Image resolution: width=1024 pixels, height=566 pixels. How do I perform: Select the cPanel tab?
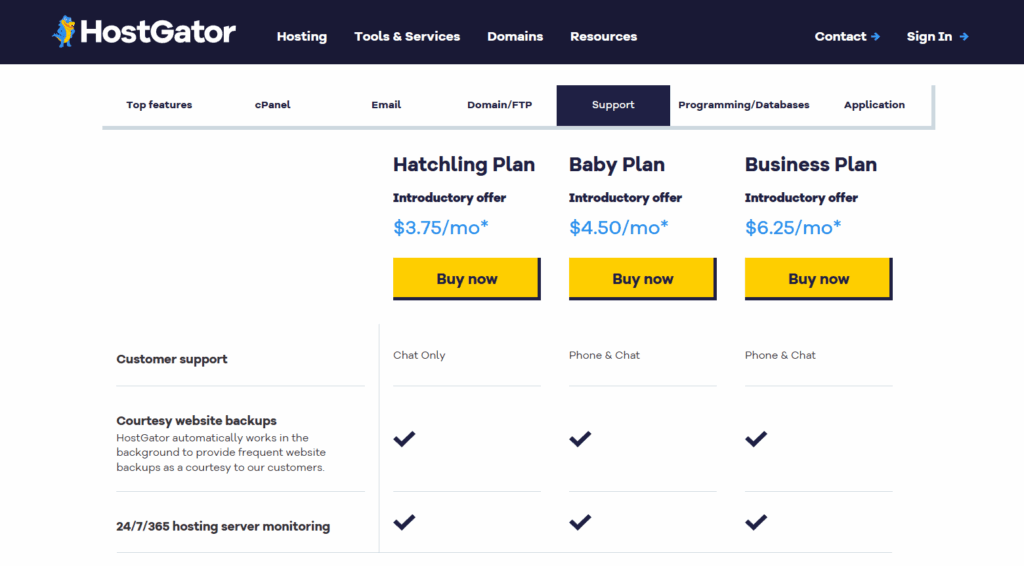coord(272,105)
